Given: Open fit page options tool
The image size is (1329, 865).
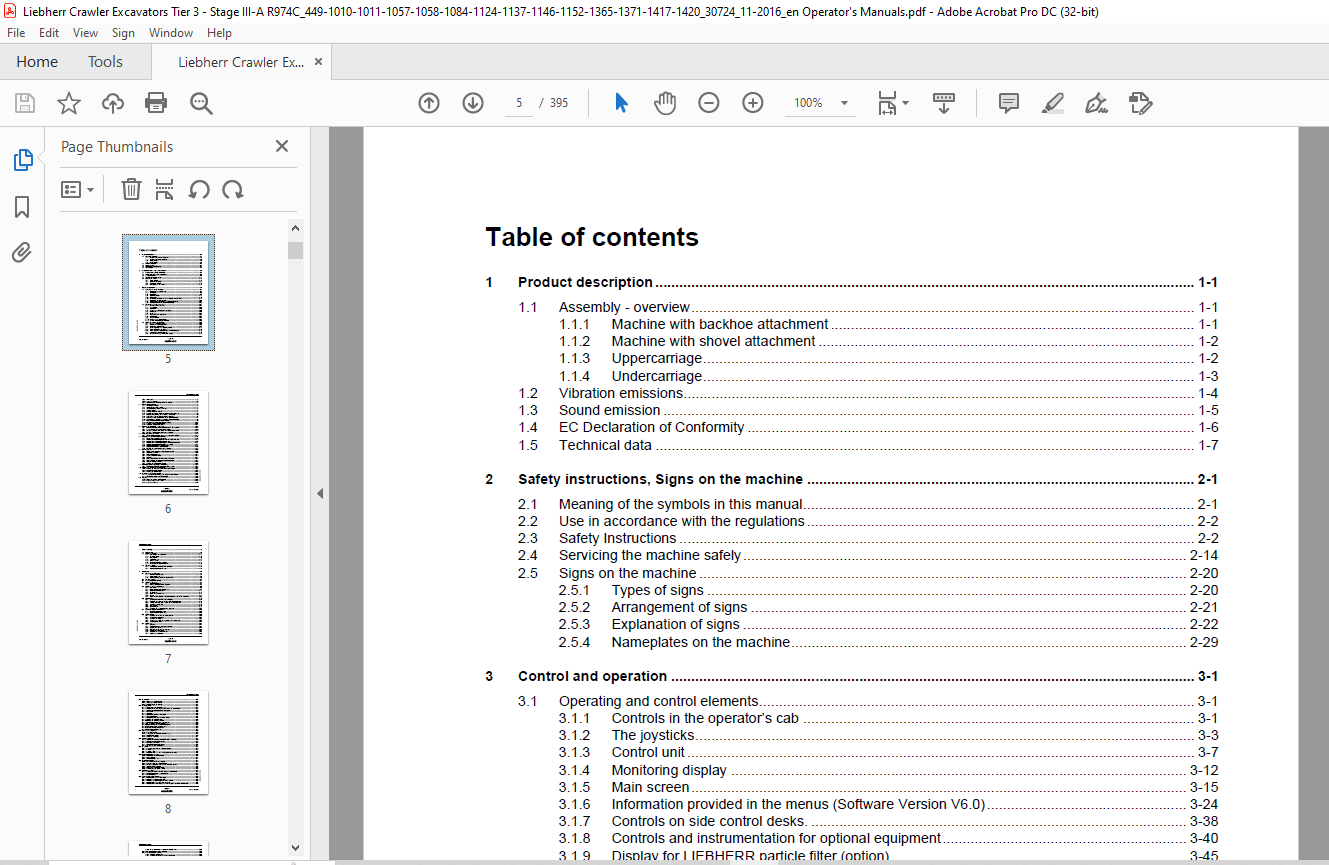Looking at the screenshot, I should (892, 103).
